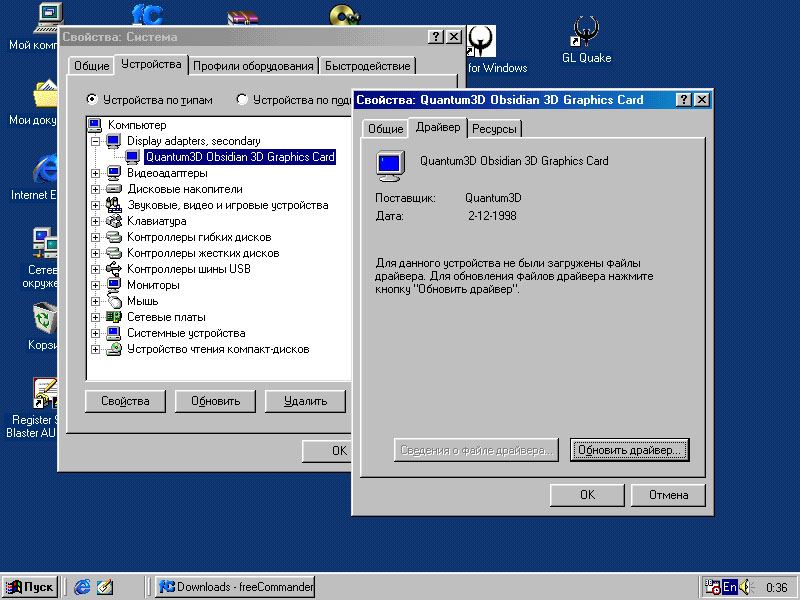Open the Мой компьютер desktop icon
This screenshot has width=800, height=600.
(49, 18)
